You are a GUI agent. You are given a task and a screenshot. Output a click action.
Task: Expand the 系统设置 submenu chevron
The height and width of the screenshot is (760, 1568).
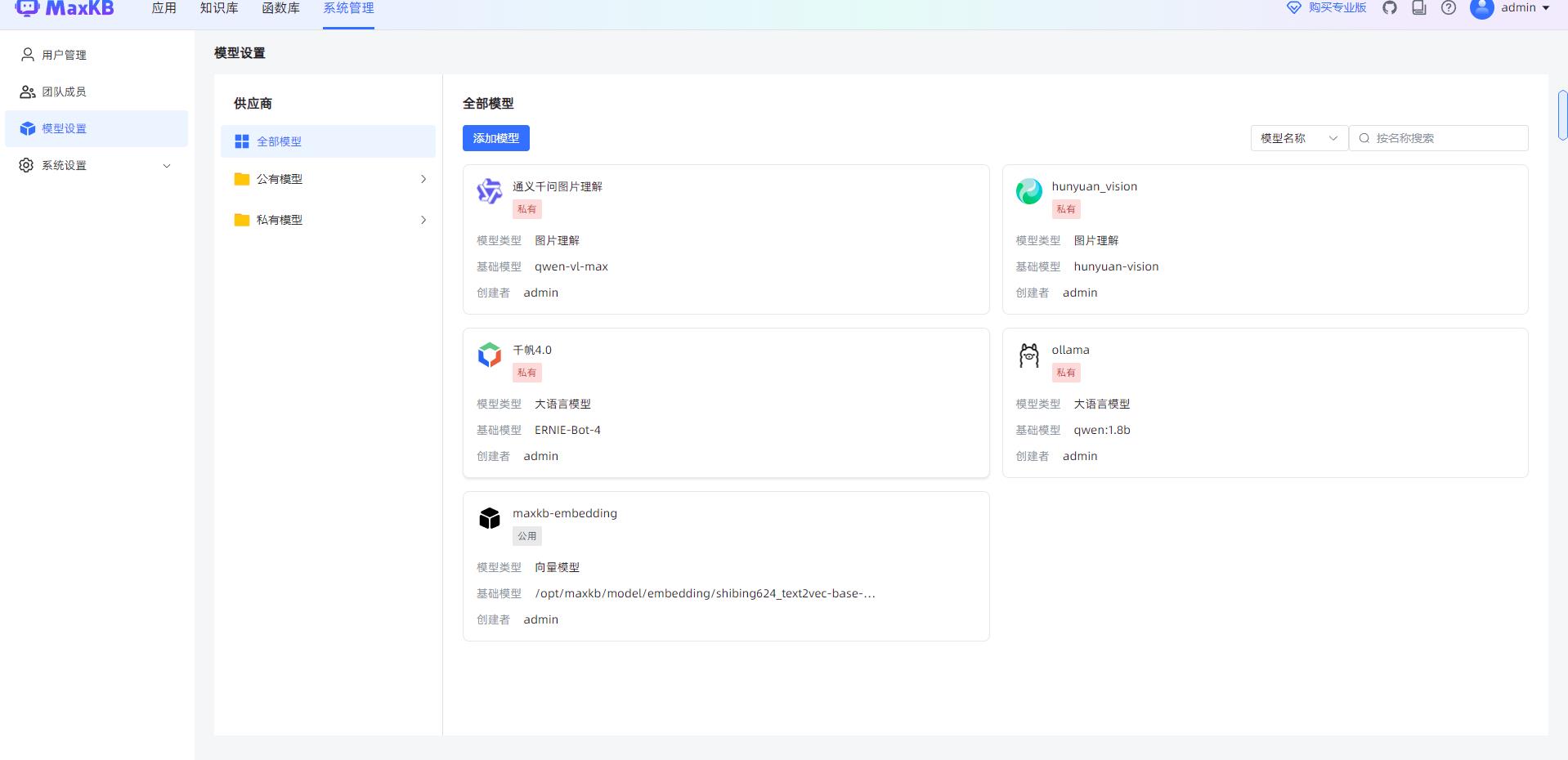(167, 166)
